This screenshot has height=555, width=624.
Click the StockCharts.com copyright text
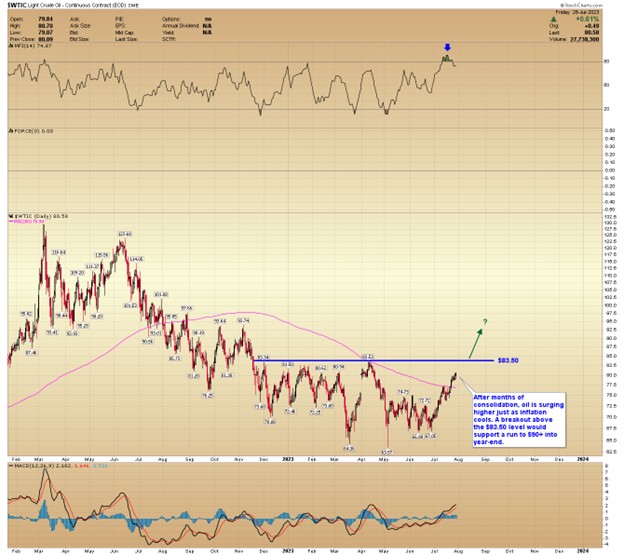coord(581,5)
